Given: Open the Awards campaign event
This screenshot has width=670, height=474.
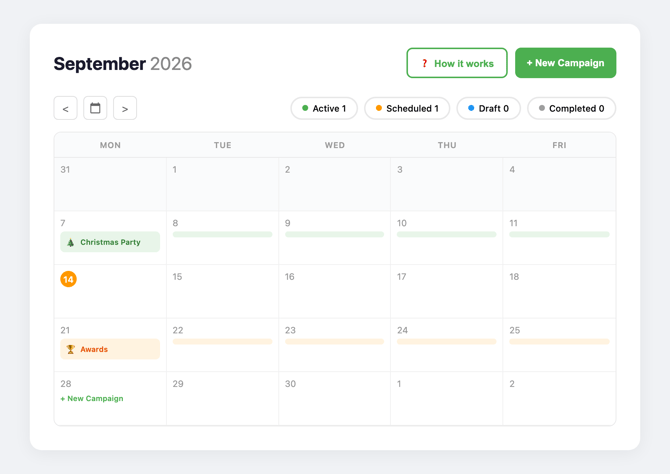Looking at the screenshot, I should [x=110, y=349].
